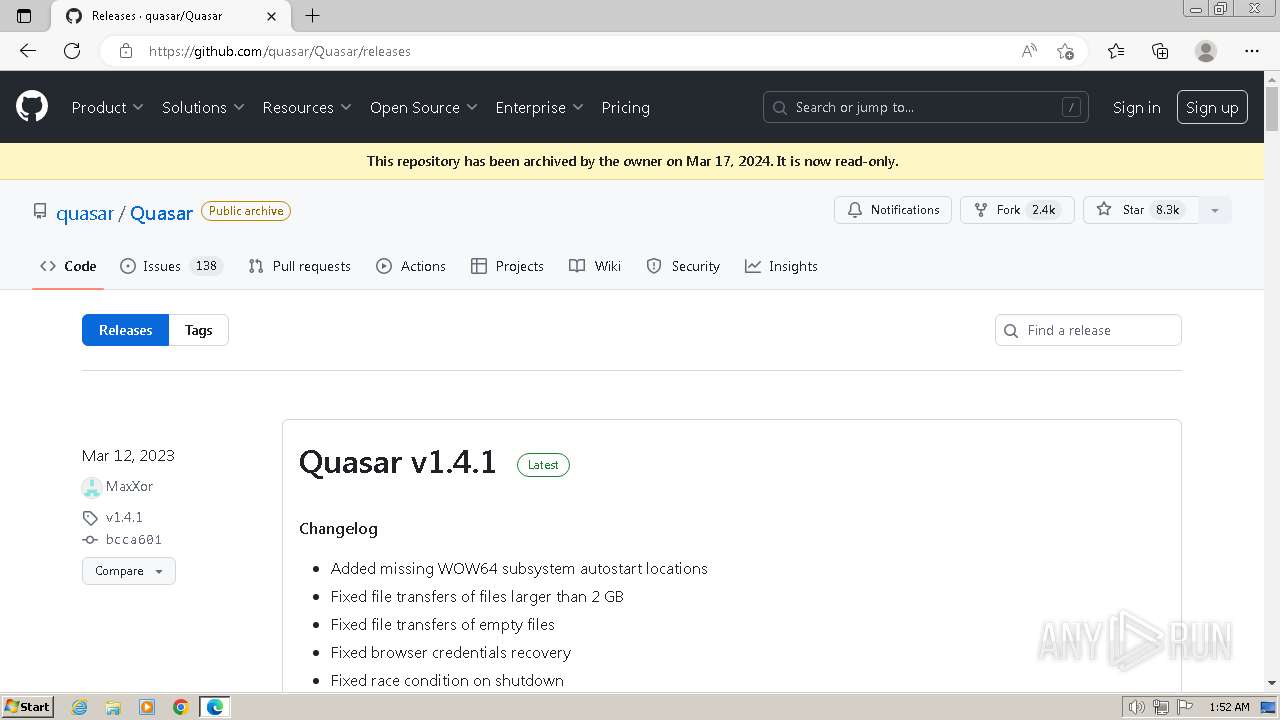Star the Quasar repository
The width and height of the screenshot is (1280, 720).
(1141, 210)
